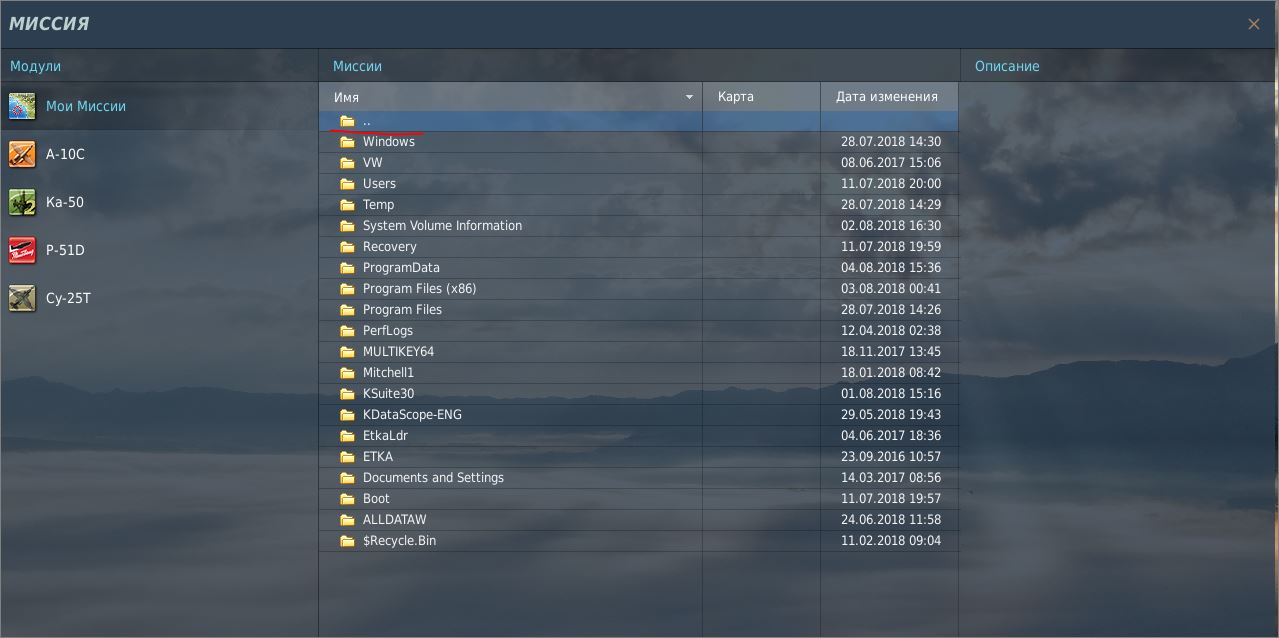This screenshot has height=638, width=1279.
Task: Select the Users folder name
Action: [379, 184]
